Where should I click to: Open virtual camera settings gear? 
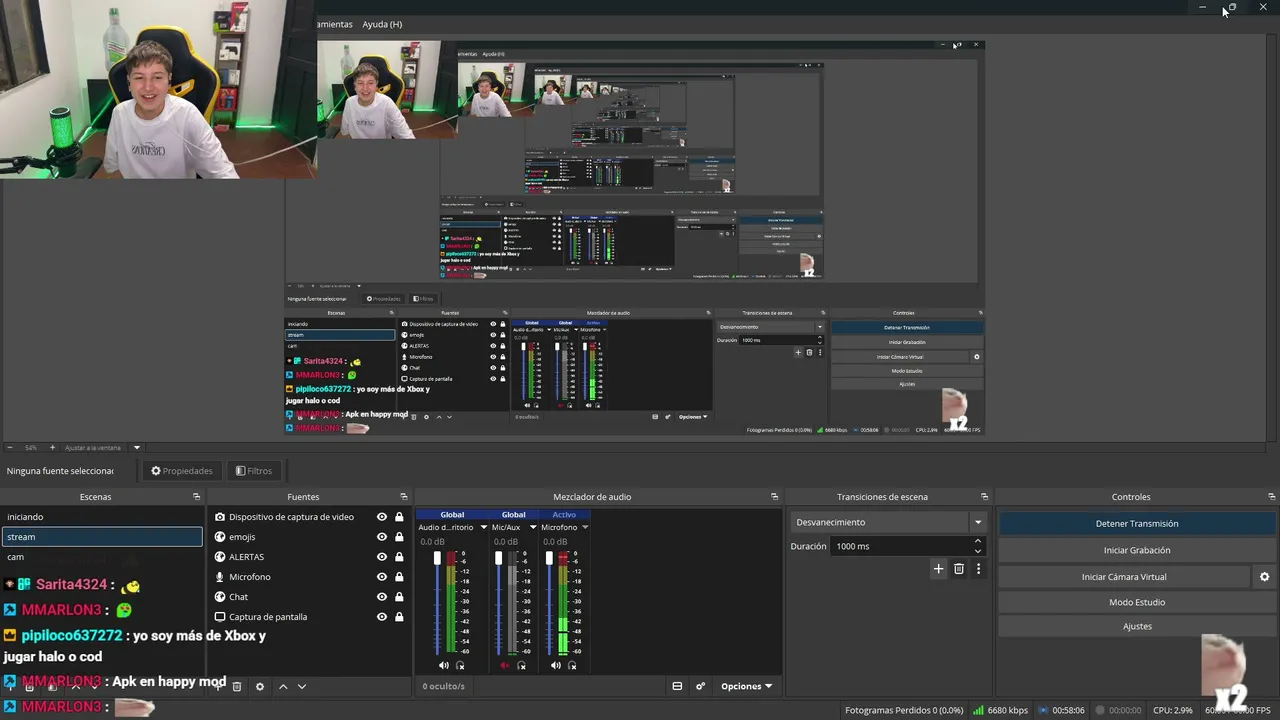coord(1264,577)
